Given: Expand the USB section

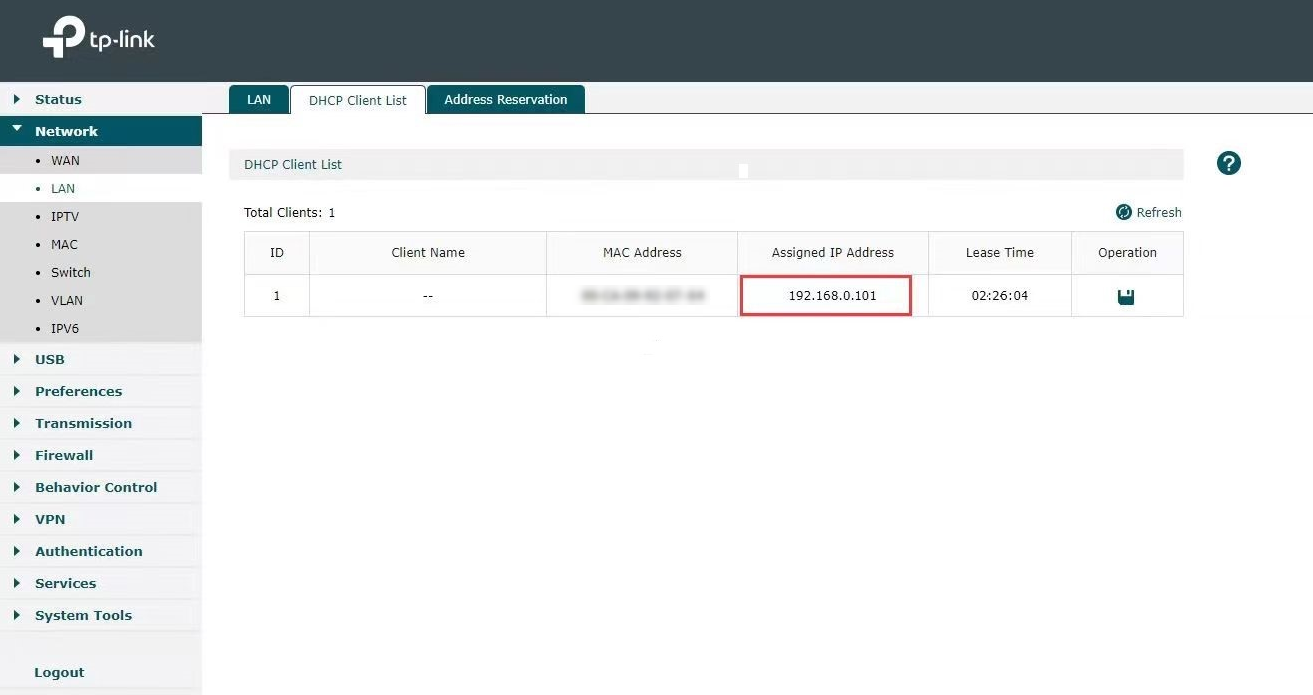Looking at the screenshot, I should (50, 359).
